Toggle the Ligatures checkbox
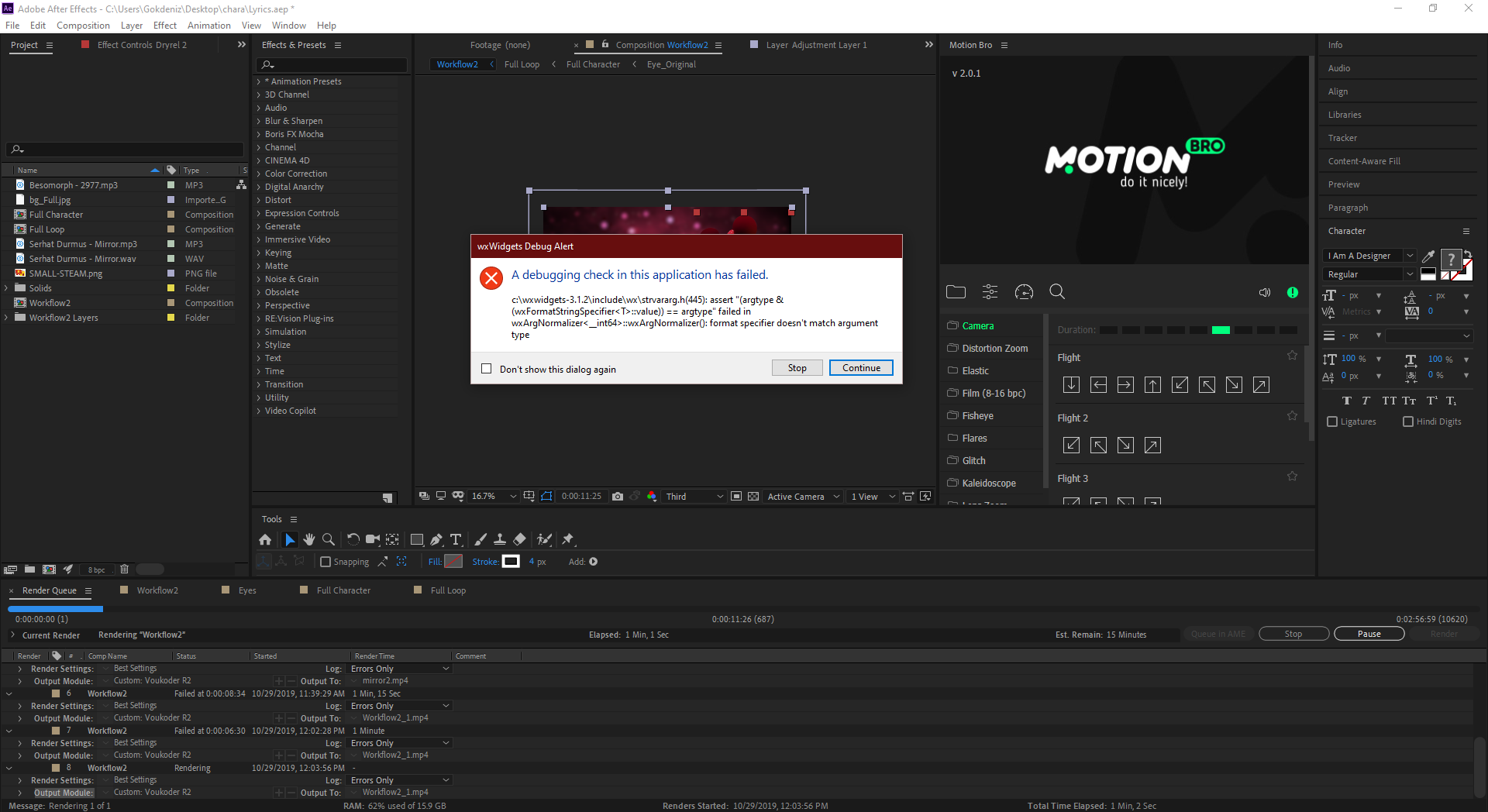Image resolution: width=1488 pixels, height=812 pixels. (1332, 421)
